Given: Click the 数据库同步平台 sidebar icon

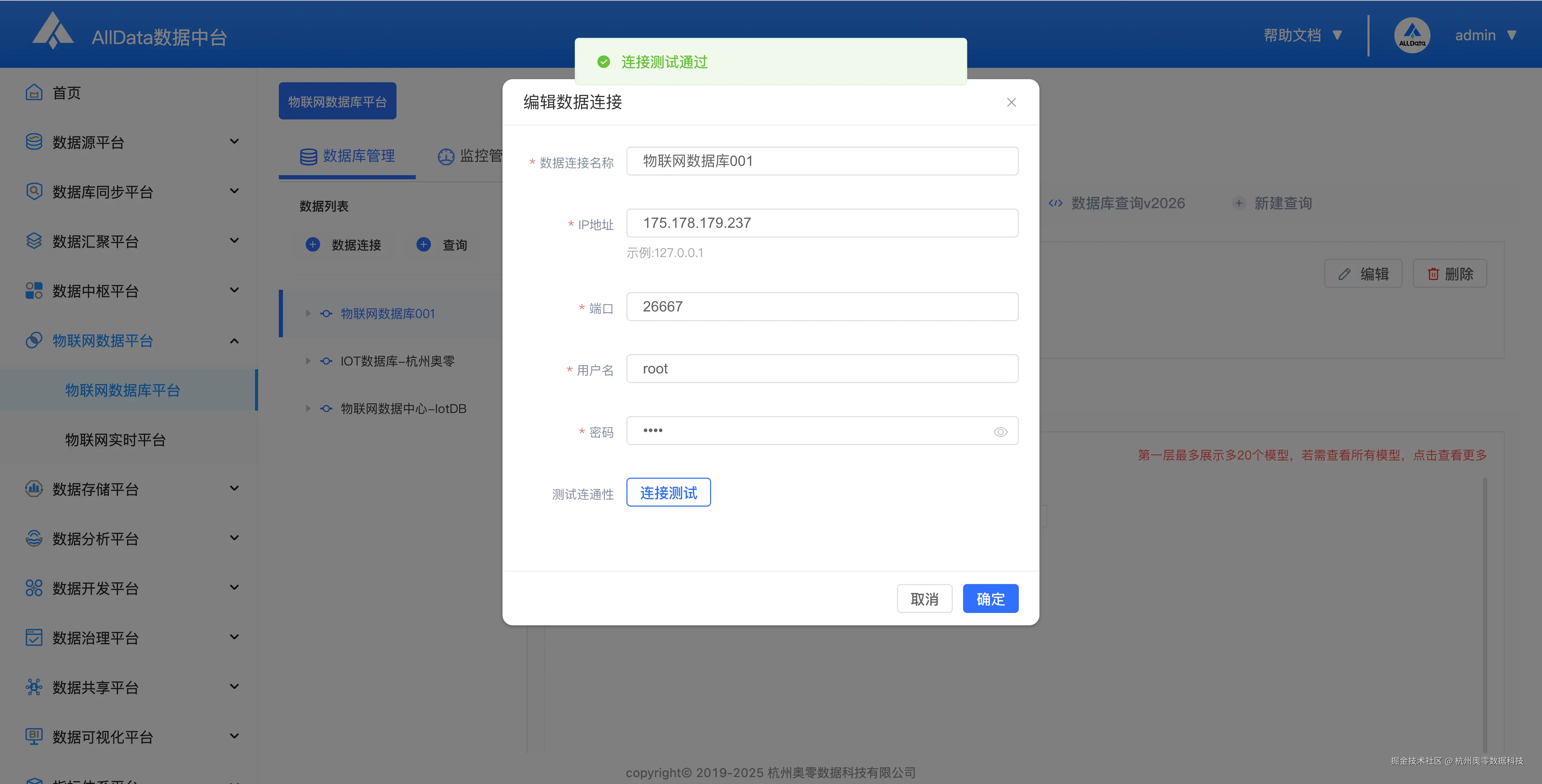Looking at the screenshot, I should click(34, 191).
